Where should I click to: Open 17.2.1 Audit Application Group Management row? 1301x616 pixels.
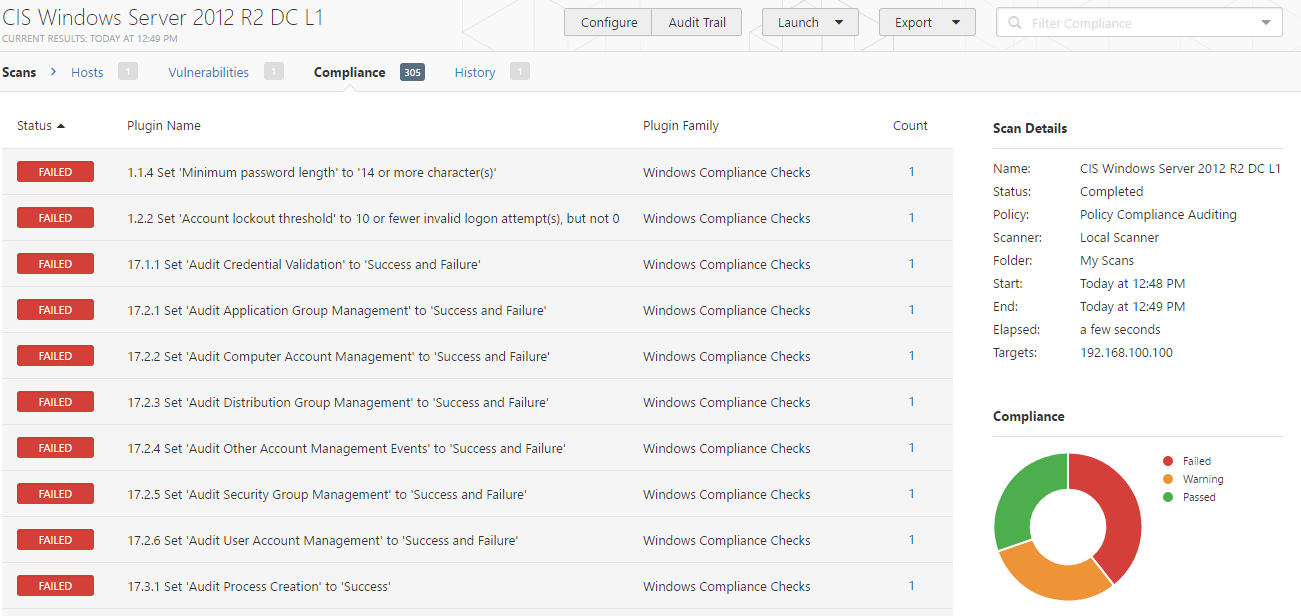pyautogui.click(x=477, y=310)
